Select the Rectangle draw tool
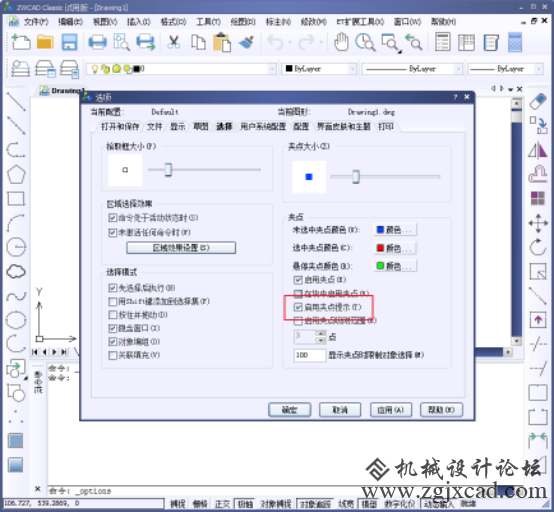The width and height of the screenshot is (554, 512). pos(16,199)
